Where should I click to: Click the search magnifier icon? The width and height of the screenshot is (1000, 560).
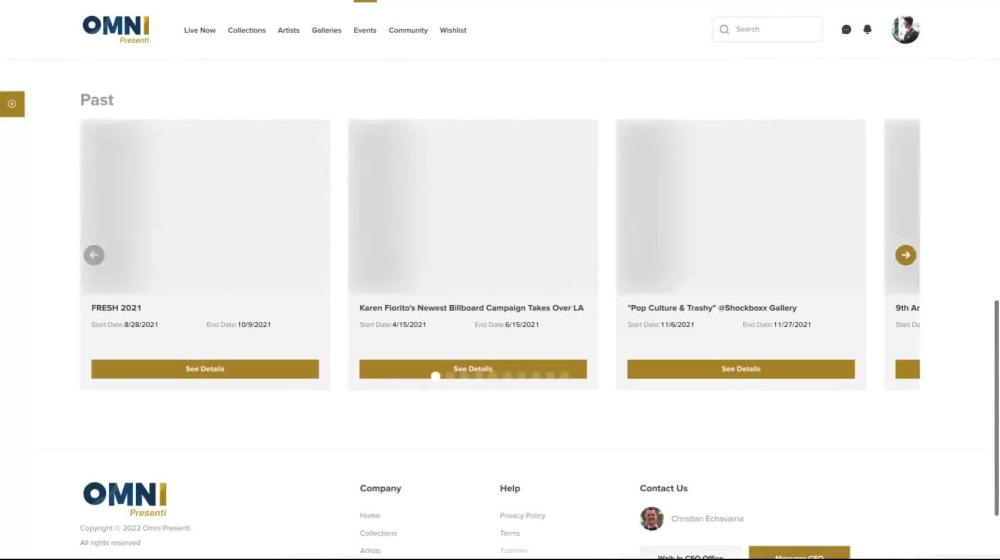click(x=724, y=29)
